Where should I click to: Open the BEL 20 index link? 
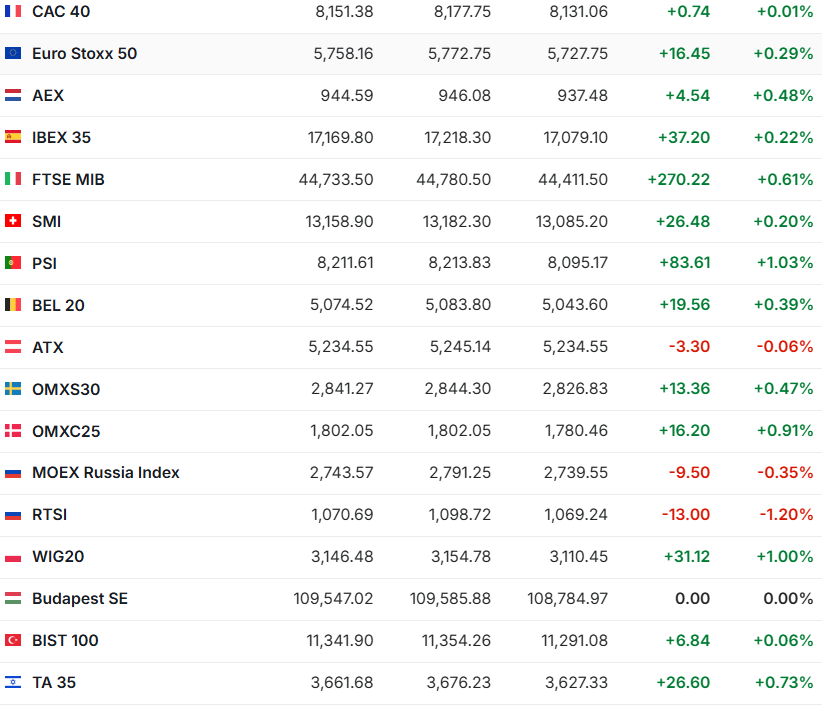click(58, 305)
